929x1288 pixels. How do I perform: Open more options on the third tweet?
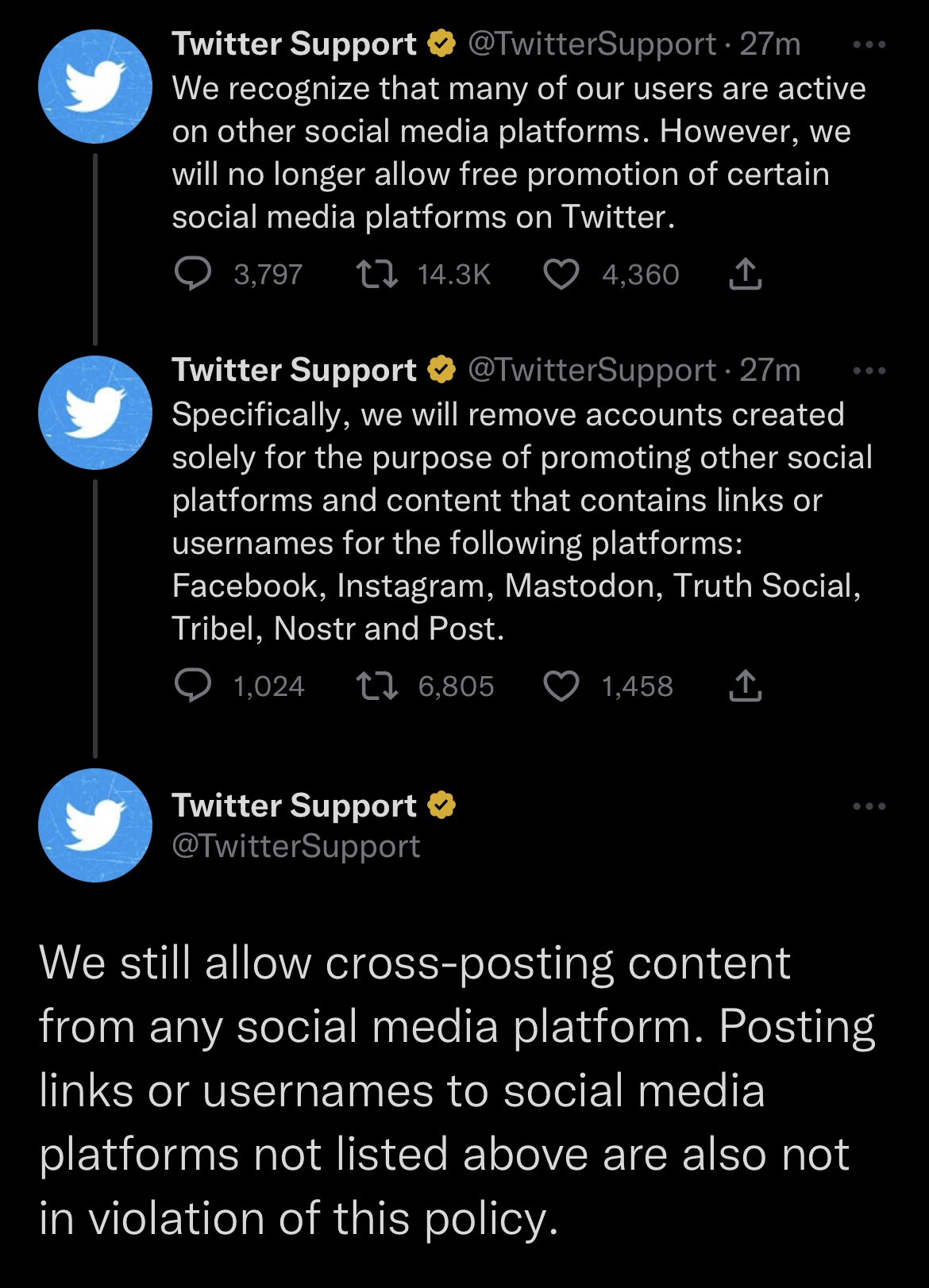869,806
